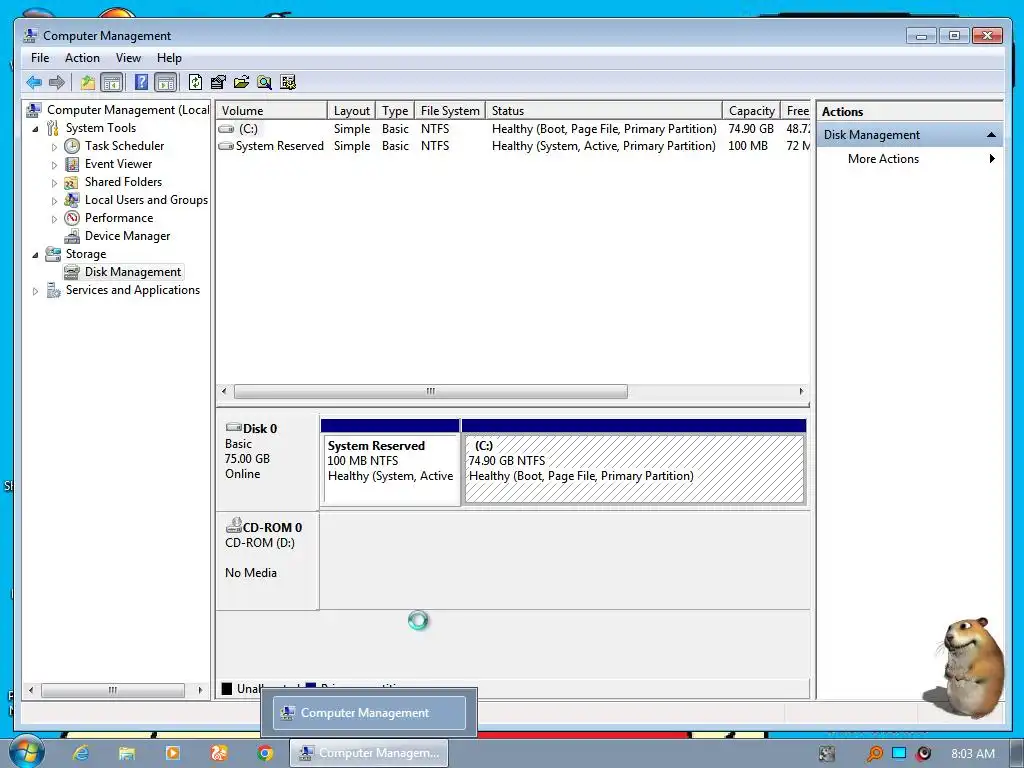Screen dimensions: 1024x768
Task: Select Disk Management in the tree
Action: tap(133, 272)
